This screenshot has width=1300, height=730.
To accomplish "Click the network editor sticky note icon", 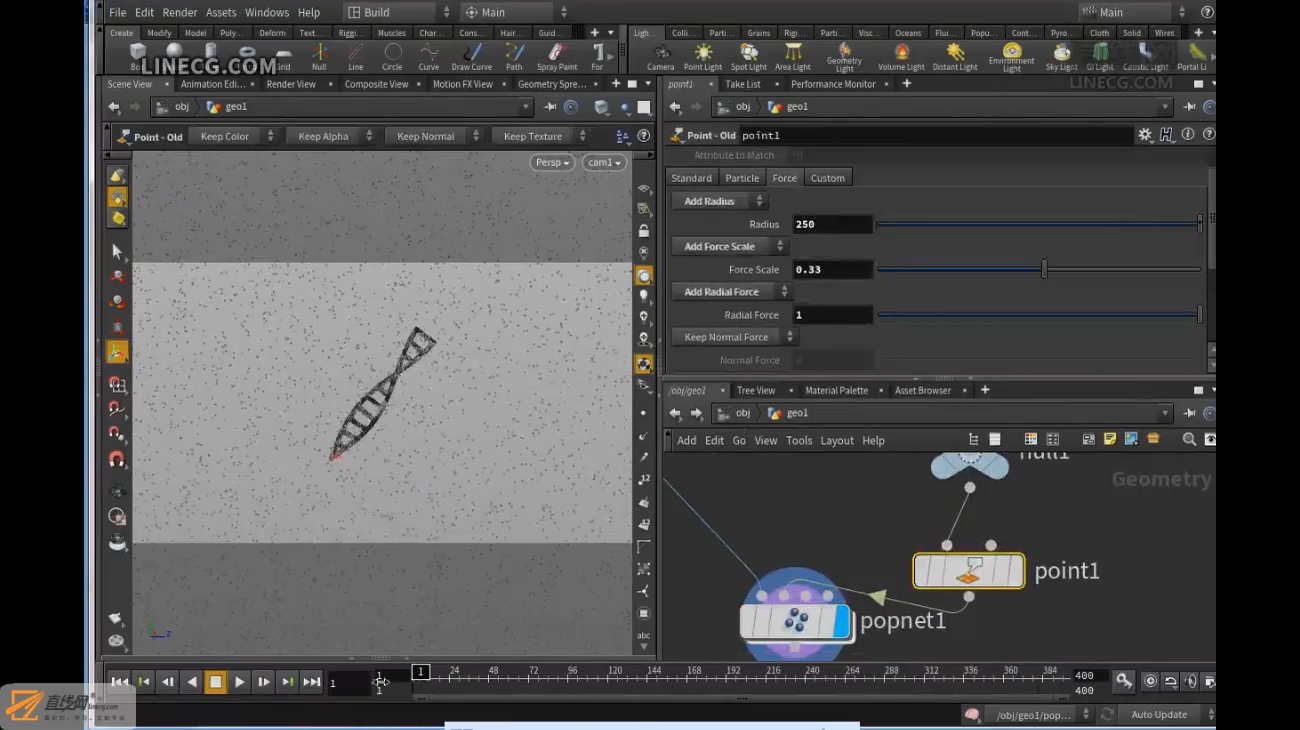I will coord(1110,439).
